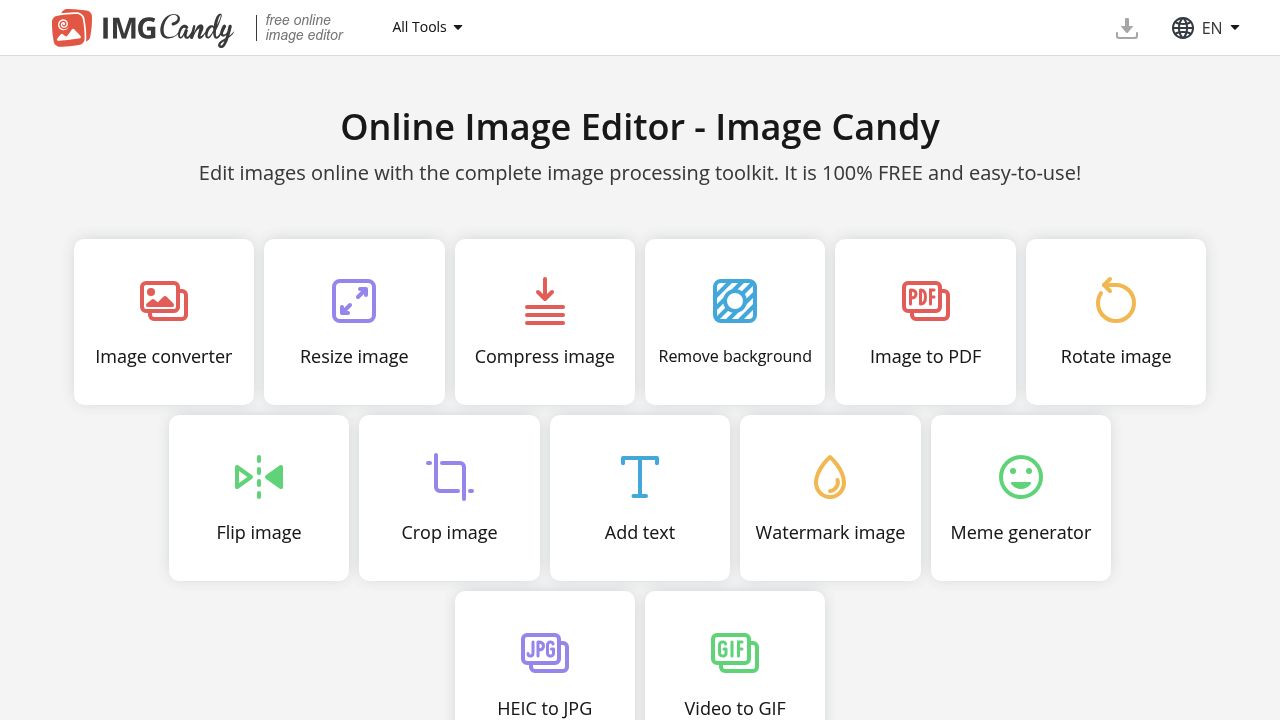The image size is (1280, 720).
Task: Click the HEIC to JPG label
Action: tap(545, 708)
